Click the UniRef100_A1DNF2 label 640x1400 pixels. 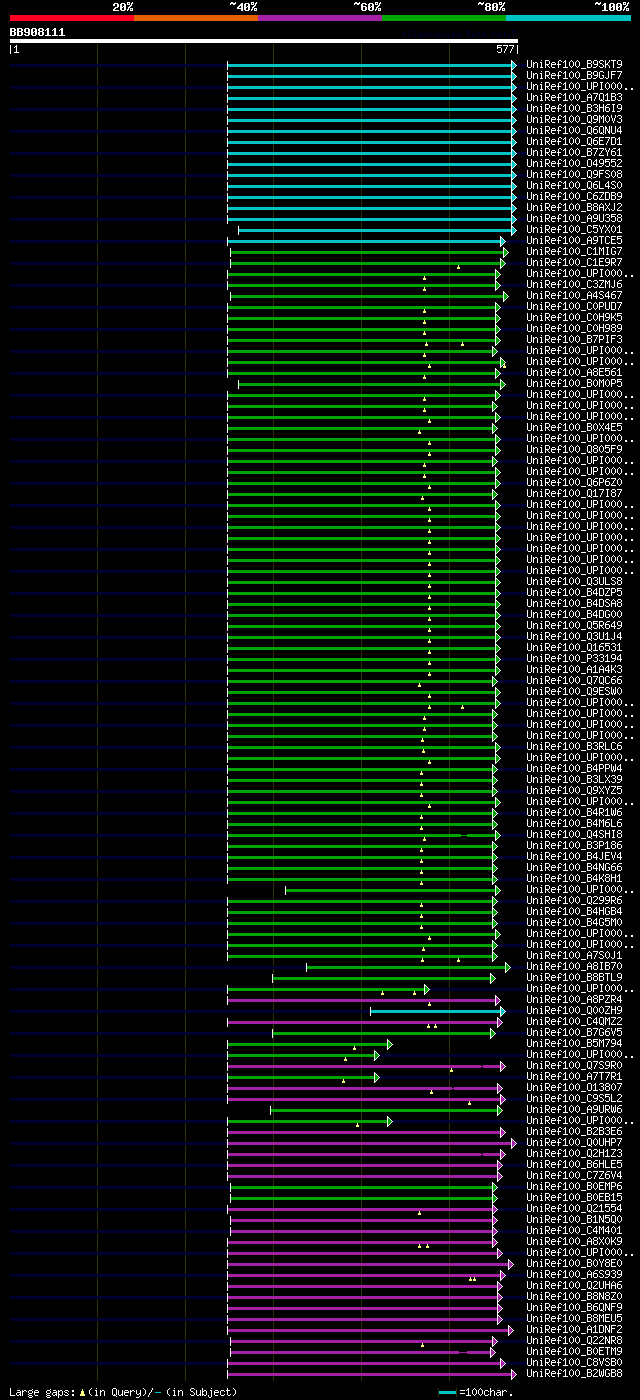[x=574, y=1329]
